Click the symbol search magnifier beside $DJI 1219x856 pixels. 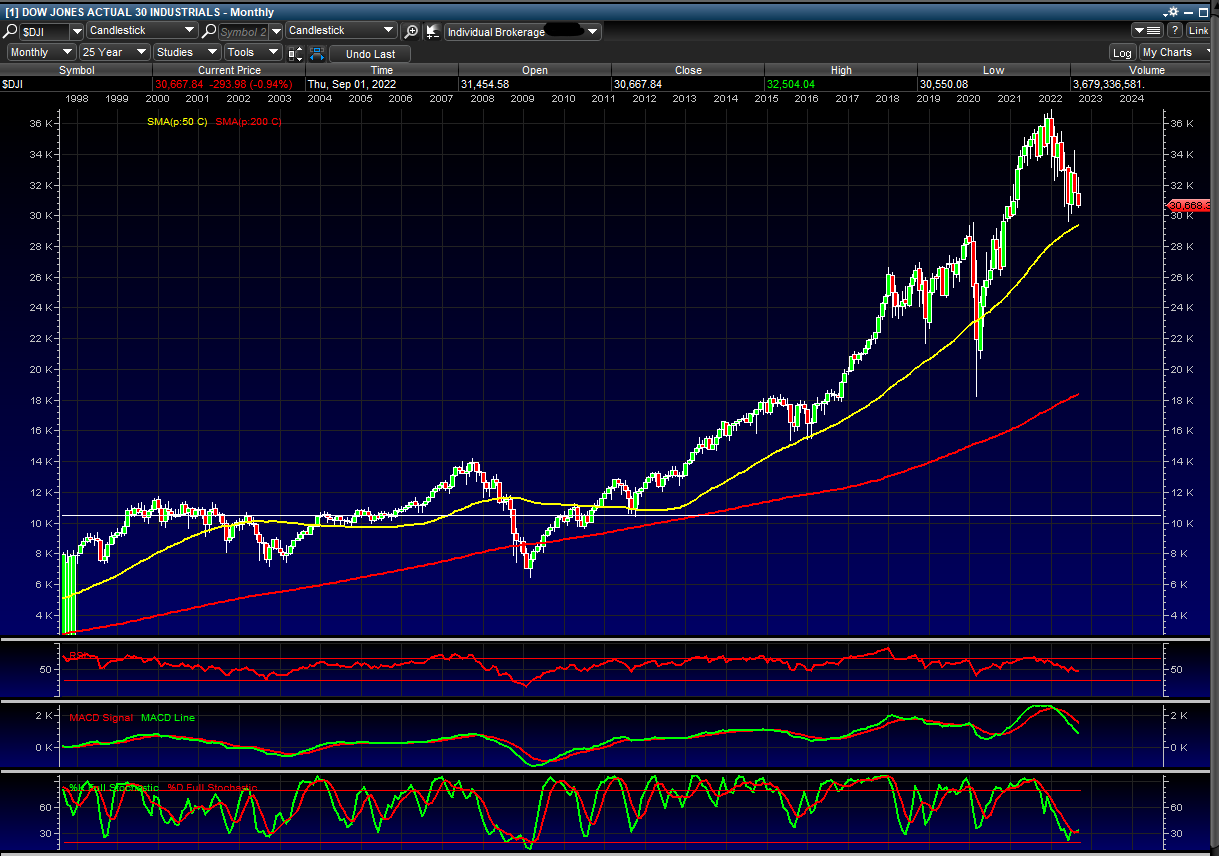pos(11,32)
